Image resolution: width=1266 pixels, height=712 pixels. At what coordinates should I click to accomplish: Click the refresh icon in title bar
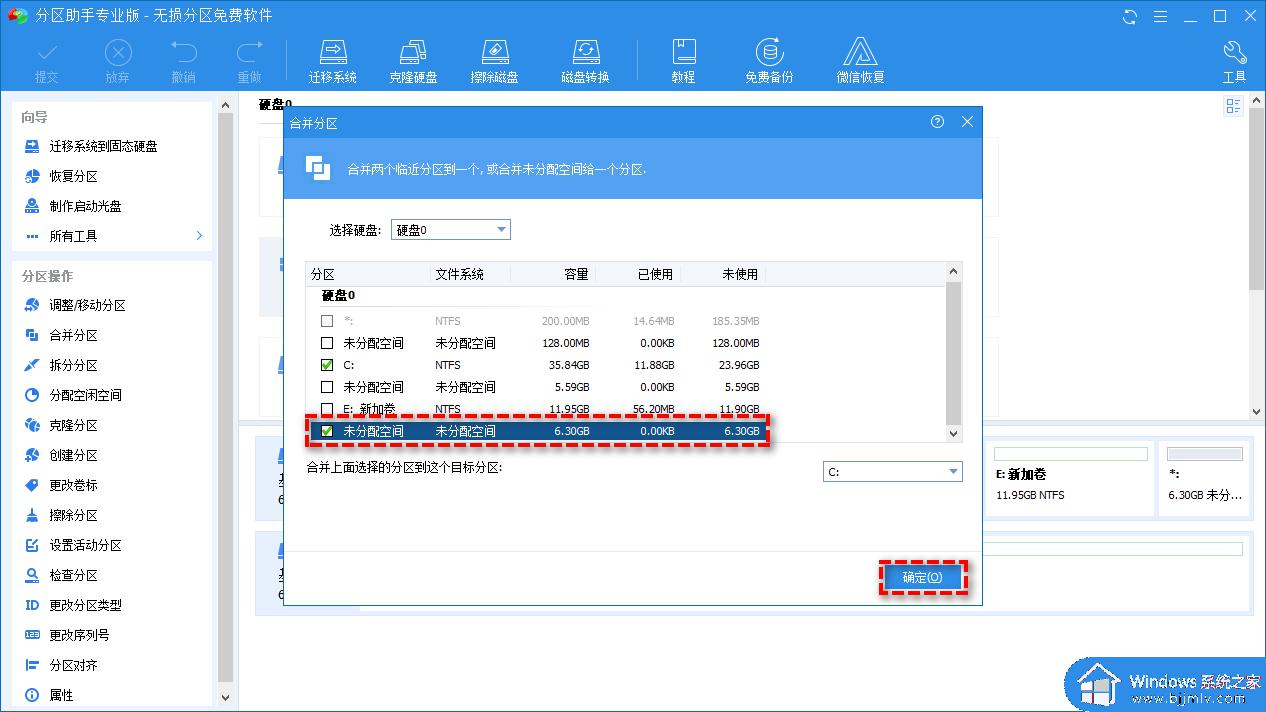pyautogui.click(x=1130, y=16)
